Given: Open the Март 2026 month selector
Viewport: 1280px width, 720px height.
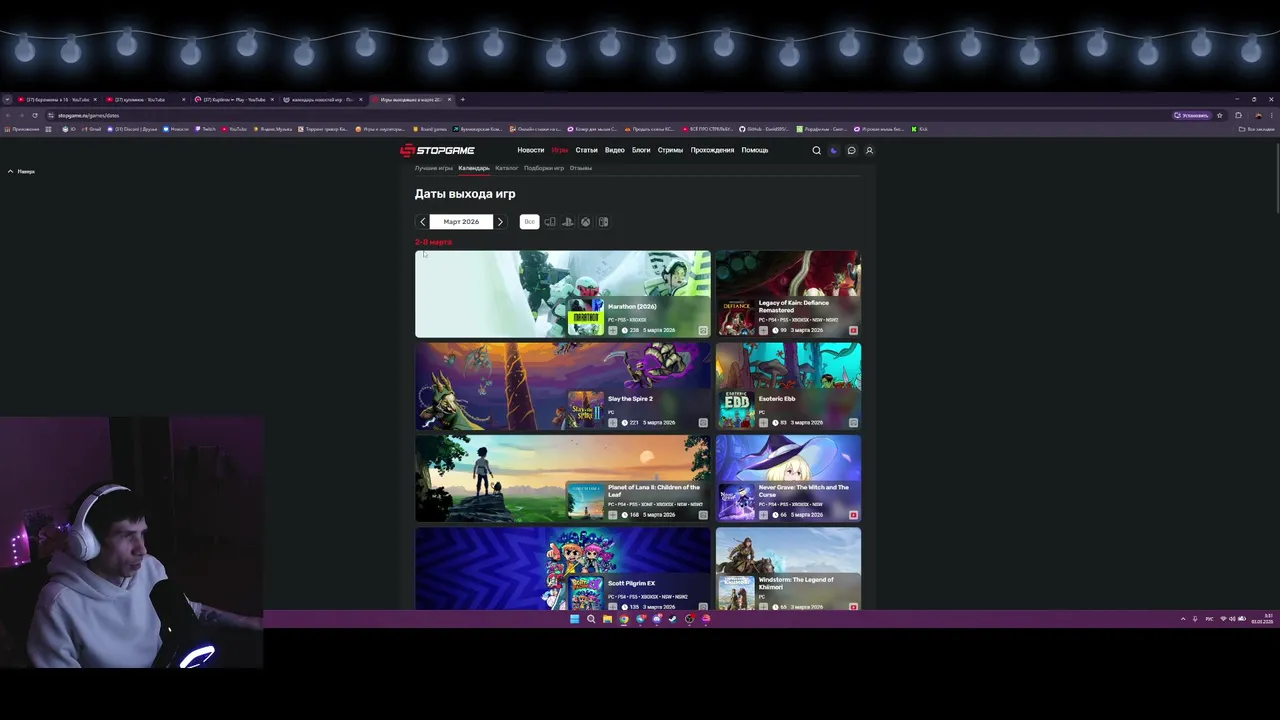Looking at the screenshot, I should (x=461, y=222).
